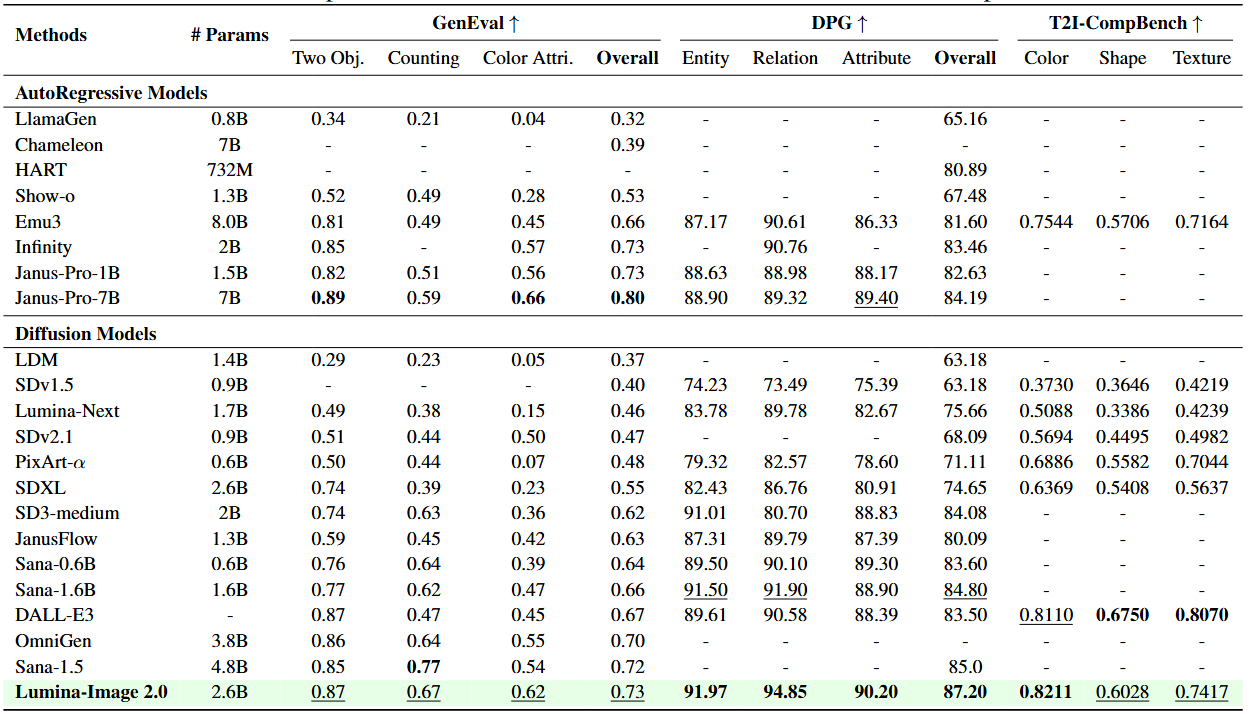Select the SDv1.5 method name
Viewport: 1253px width, 714px height.
(45, 385)
